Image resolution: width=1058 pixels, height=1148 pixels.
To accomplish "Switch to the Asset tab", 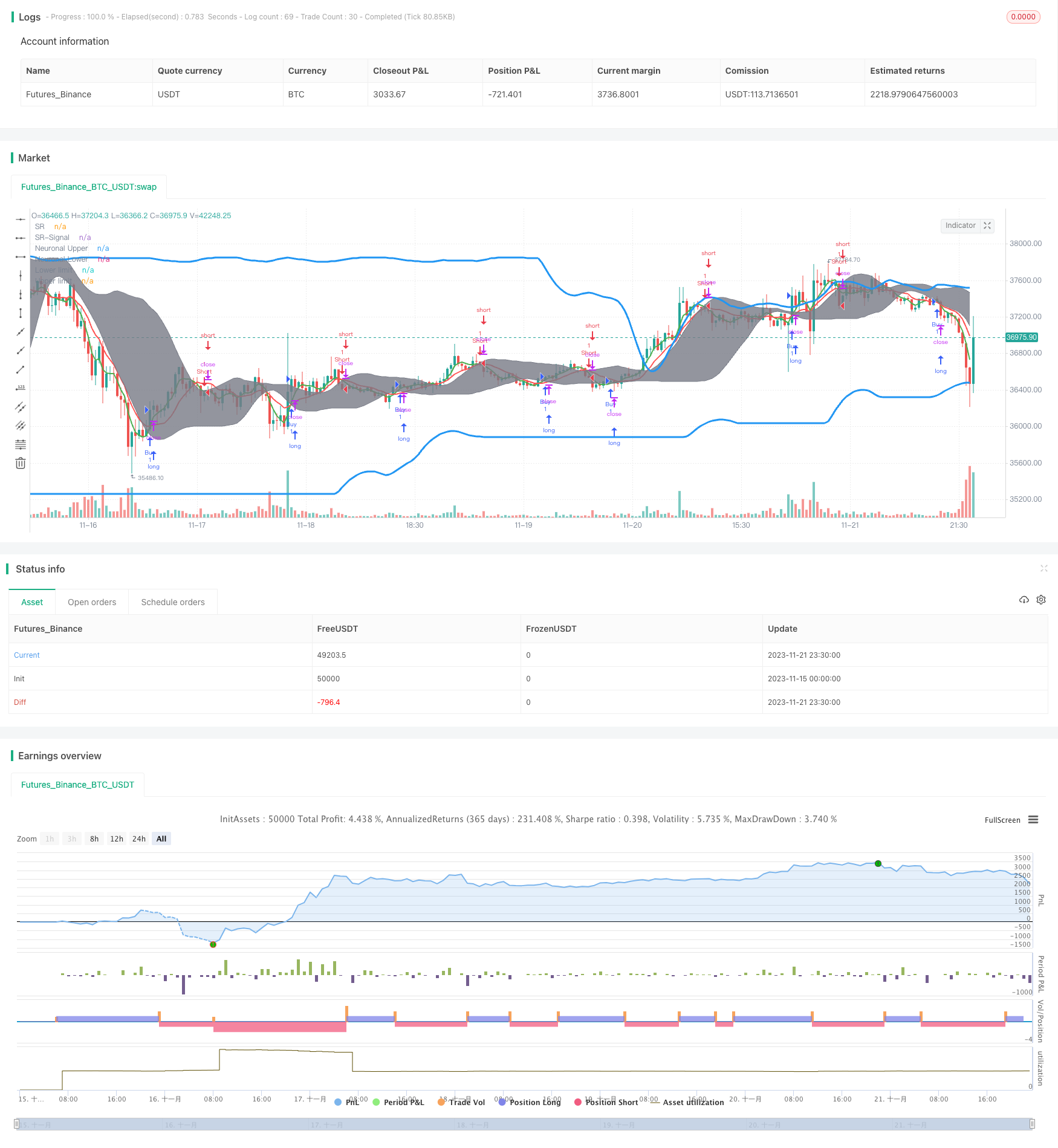I will [32, 602].
